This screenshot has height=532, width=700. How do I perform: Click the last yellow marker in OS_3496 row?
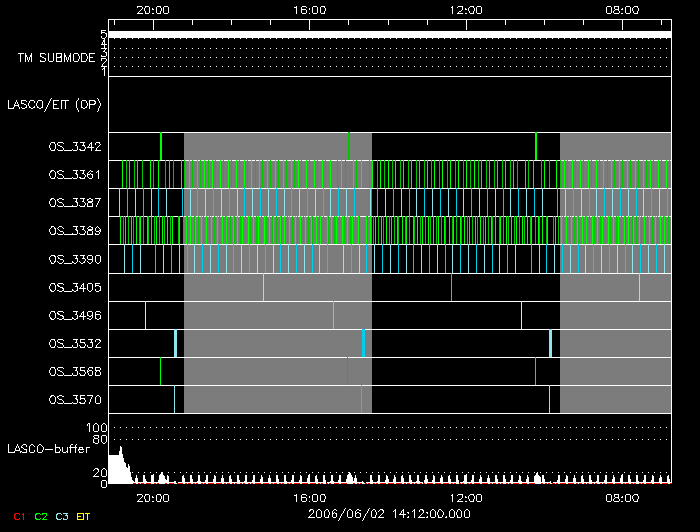(521, 316)
